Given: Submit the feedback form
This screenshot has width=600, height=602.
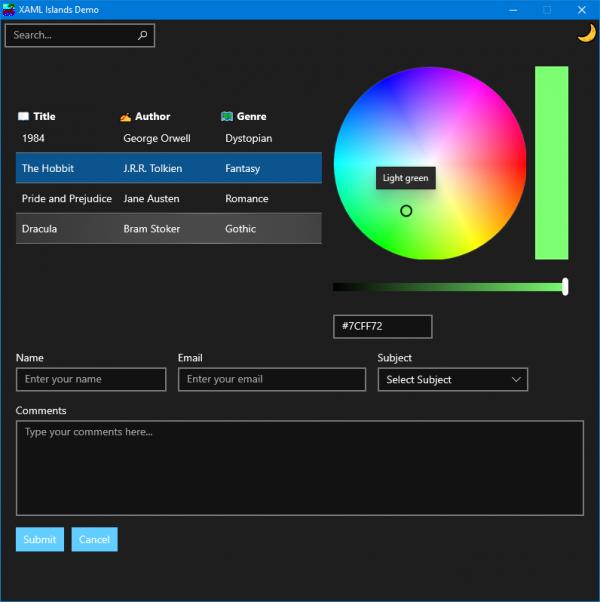Looking at the screenshot, I should click(40, 539).
